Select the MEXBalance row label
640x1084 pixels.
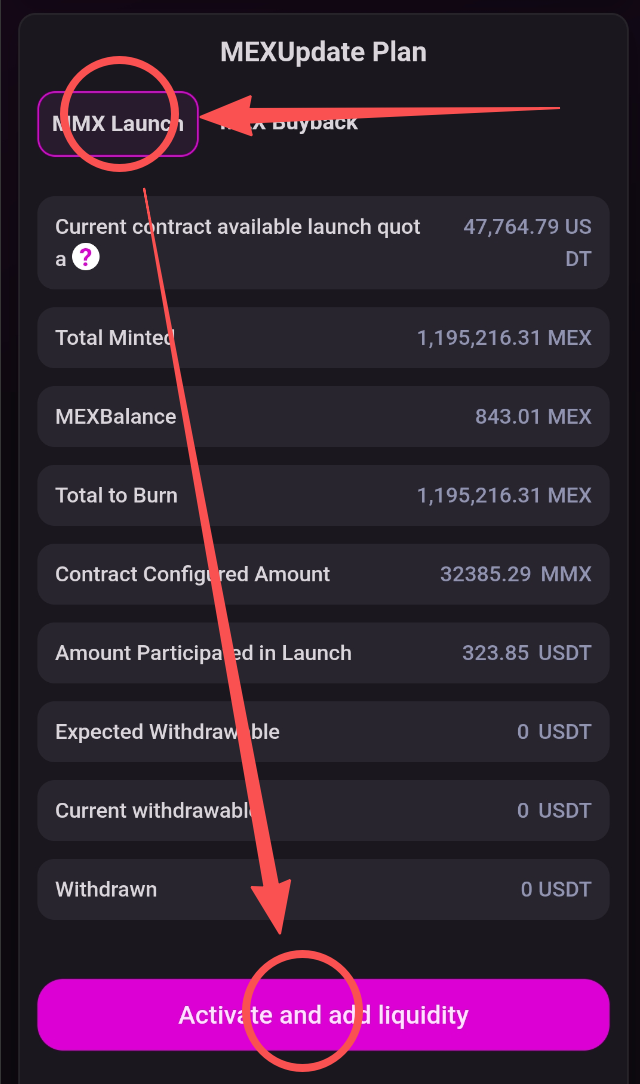pyautogui.click(x=116, y=417)
